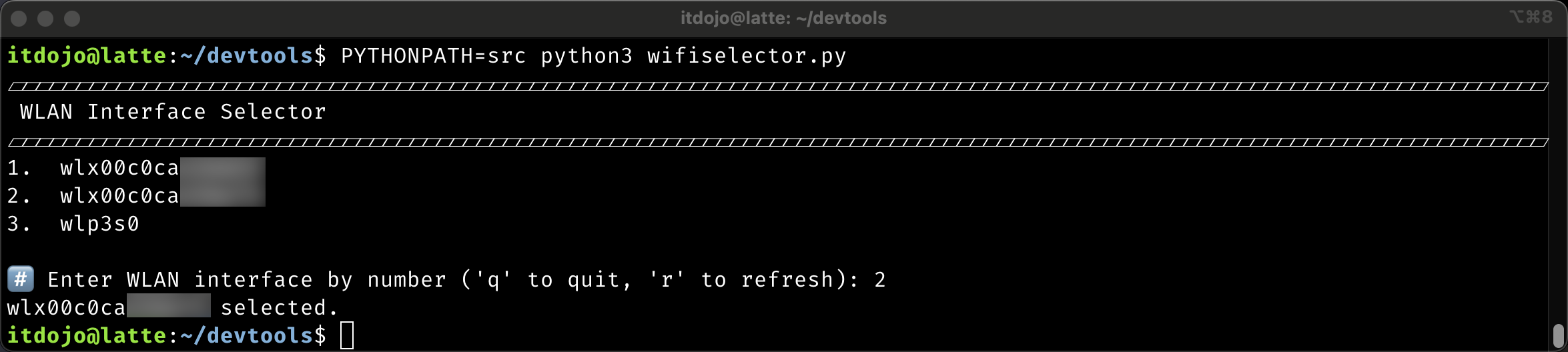Screen dimensions: 1568x352
Task: Click the hollow block cursor at final prompt
Action: click(x=347, y=335)
